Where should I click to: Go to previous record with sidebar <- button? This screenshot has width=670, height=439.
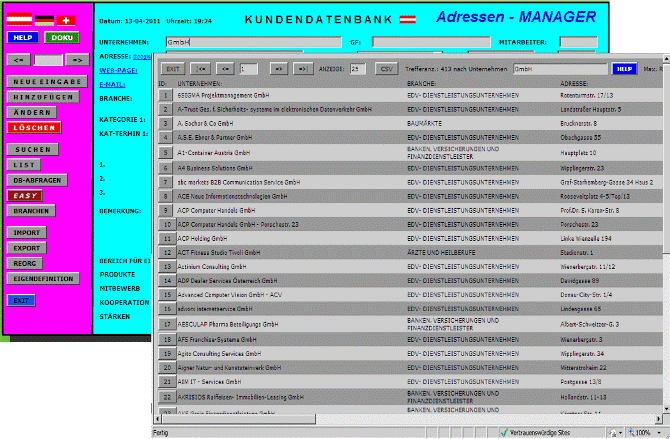(x=19, y=60)
